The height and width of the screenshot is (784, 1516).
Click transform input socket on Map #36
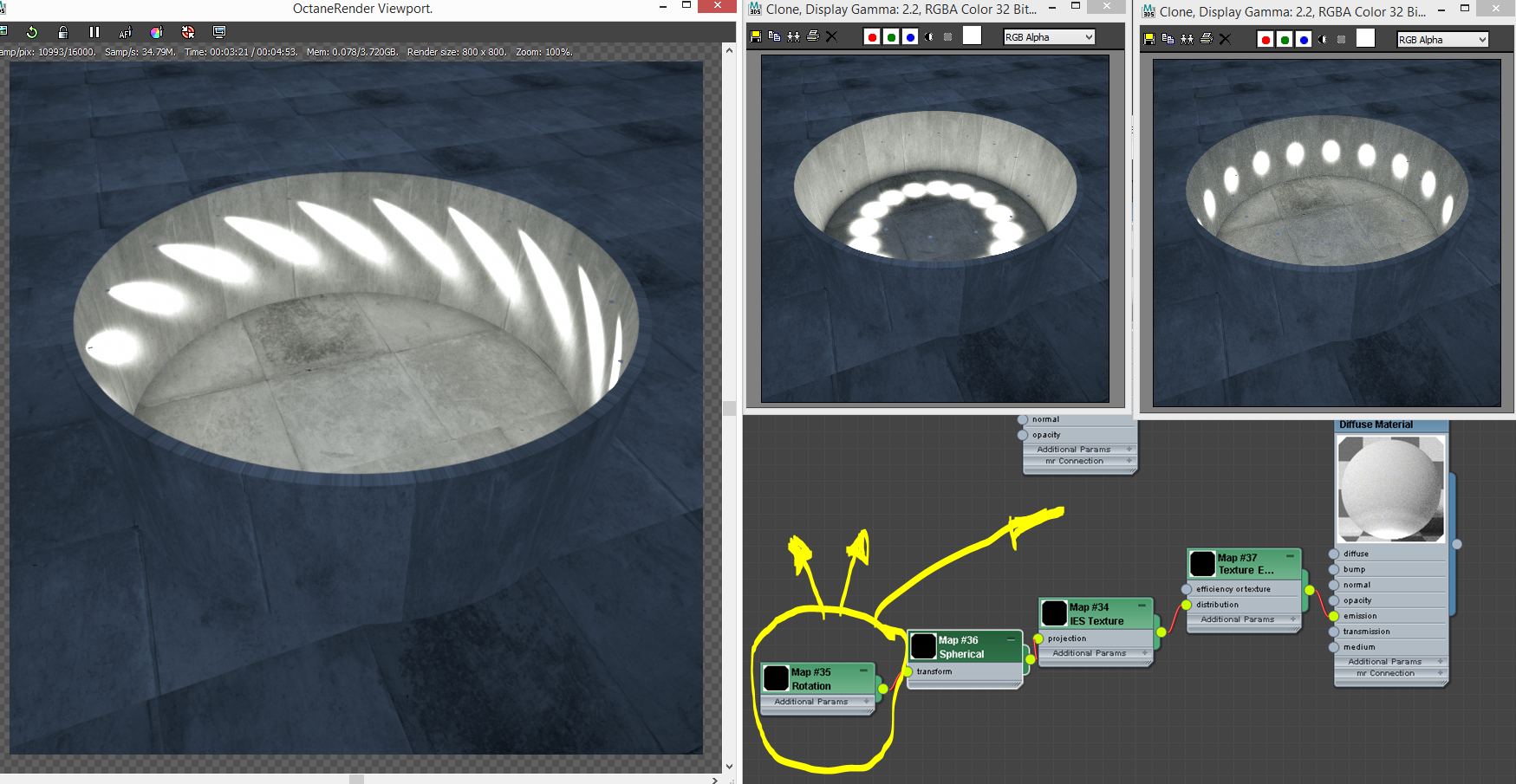pos(908,671)
